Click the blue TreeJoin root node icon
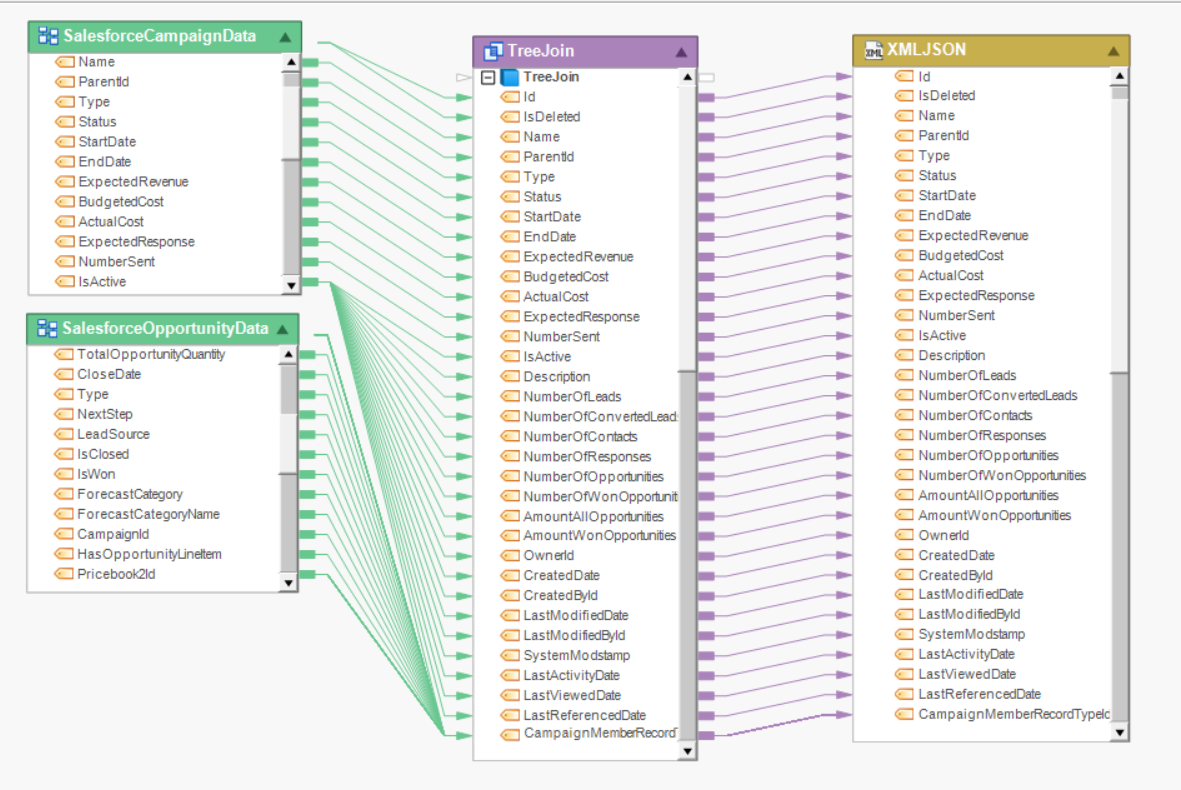1181x790 pixels. 510,77
